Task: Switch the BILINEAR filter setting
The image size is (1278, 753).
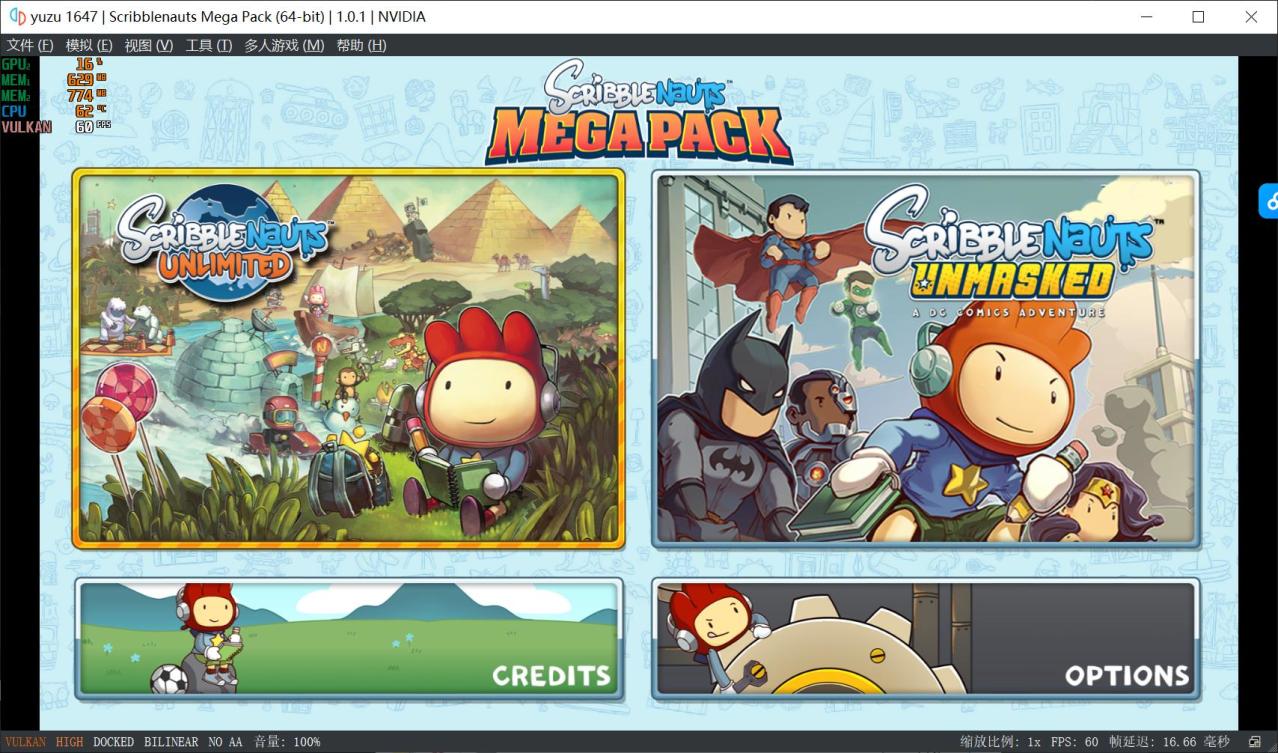Action: [x=171, y=742]
